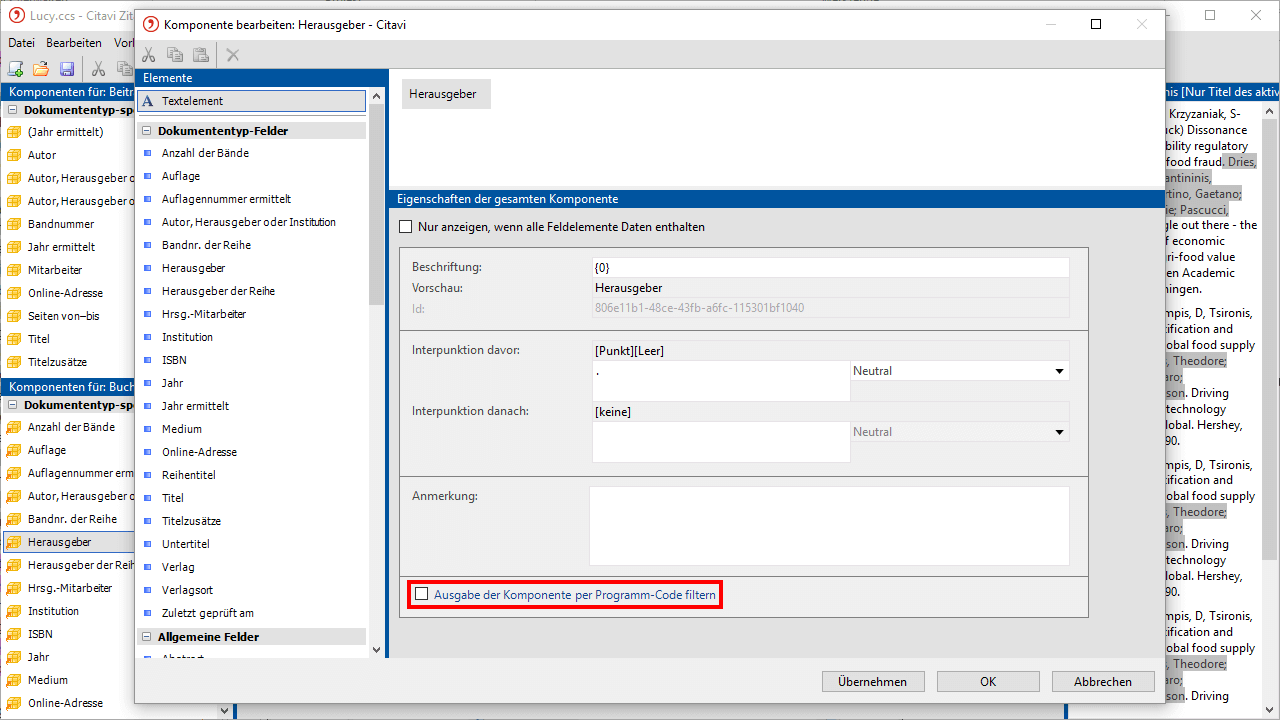Click the new style icon in the main toolbar
Image resolution: width=1280 pixels, height=720 pixels.
coord(15,69)
